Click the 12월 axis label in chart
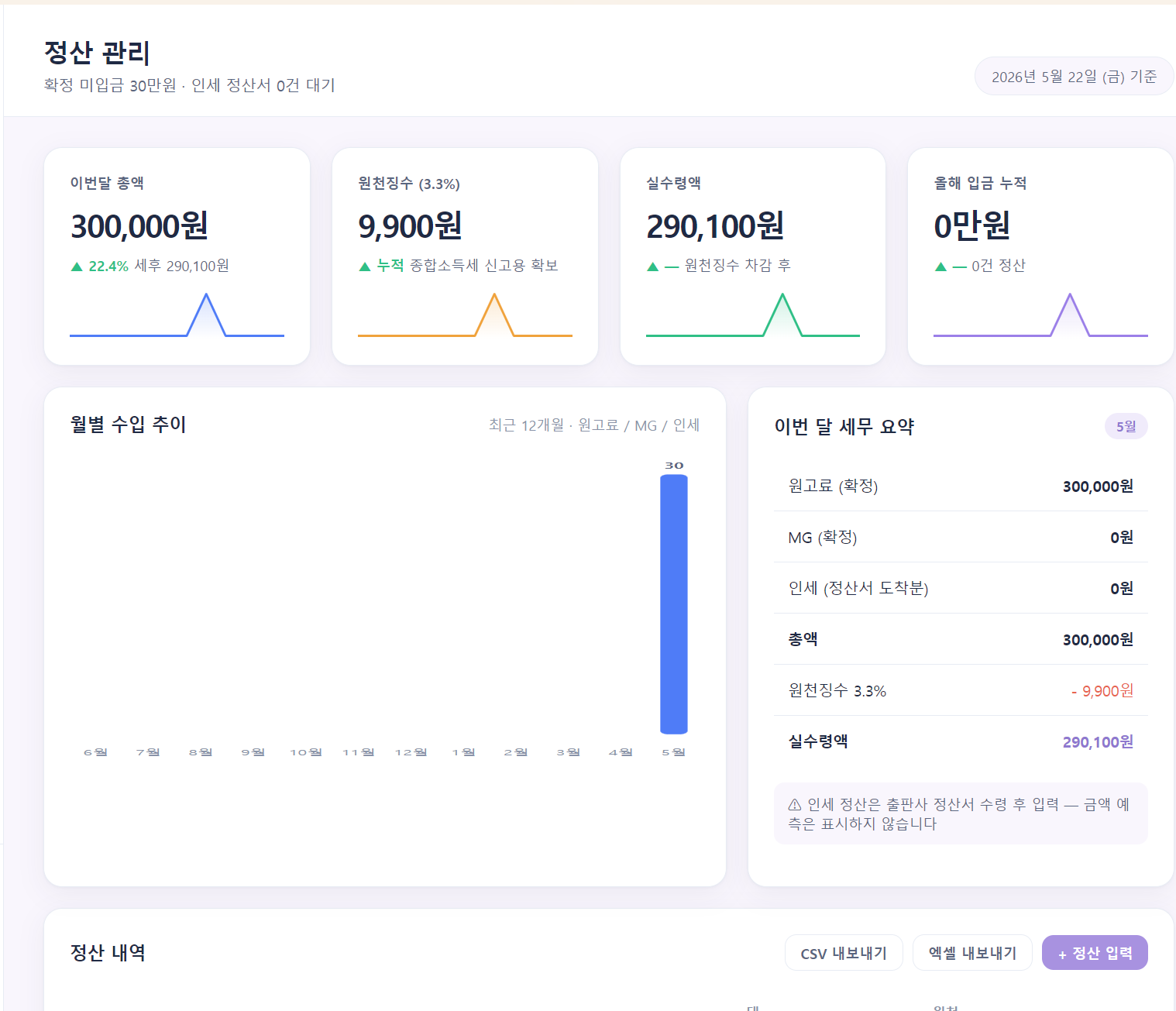The width and height of the screenshot is (1176, 1011). [411, 752]
